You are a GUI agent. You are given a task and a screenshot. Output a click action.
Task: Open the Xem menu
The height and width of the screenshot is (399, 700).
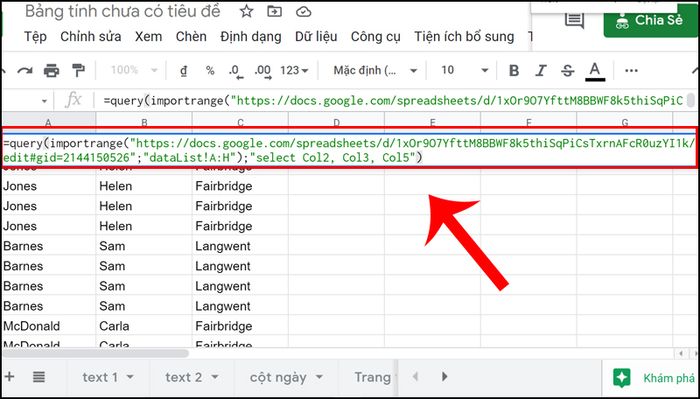tap(149, 37)
